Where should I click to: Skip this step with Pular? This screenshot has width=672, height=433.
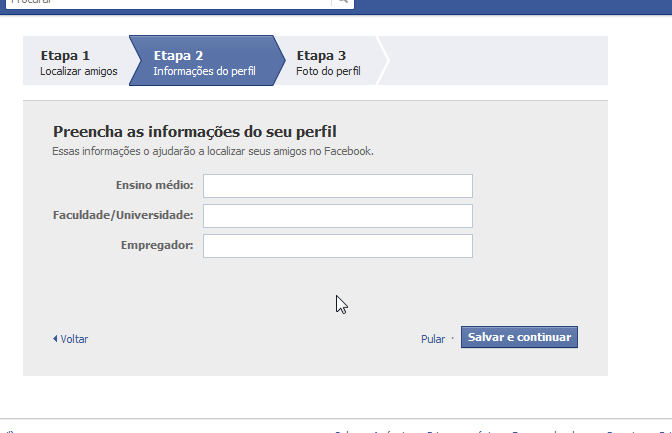click(432, 339)
